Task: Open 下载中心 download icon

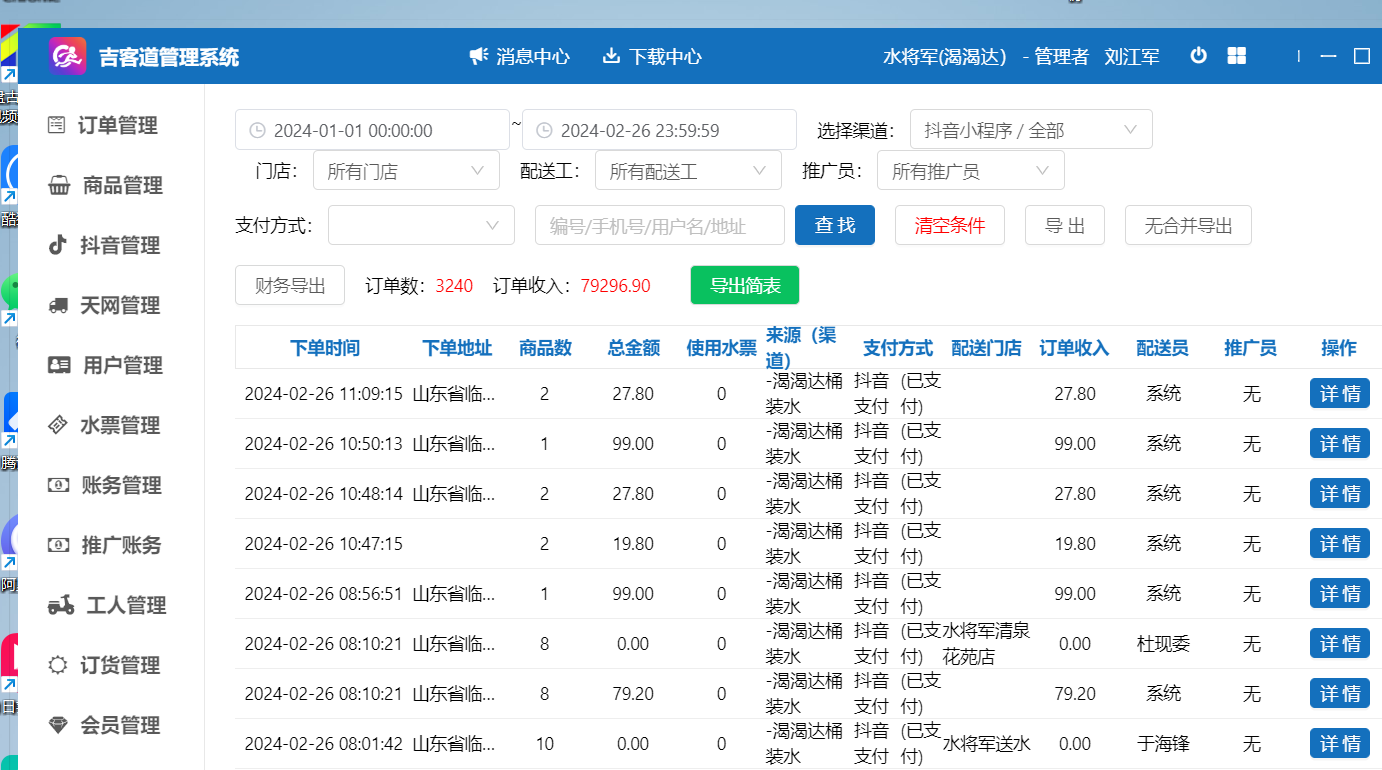Action: click(611, 56)
